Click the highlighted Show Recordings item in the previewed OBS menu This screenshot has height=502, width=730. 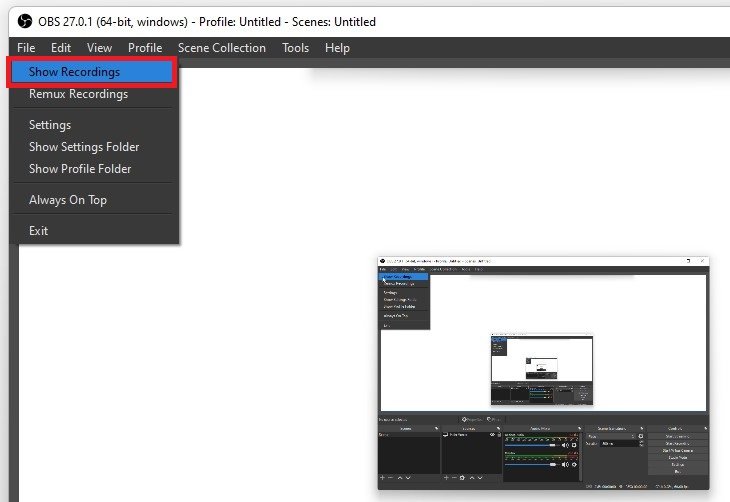(404, 277)
